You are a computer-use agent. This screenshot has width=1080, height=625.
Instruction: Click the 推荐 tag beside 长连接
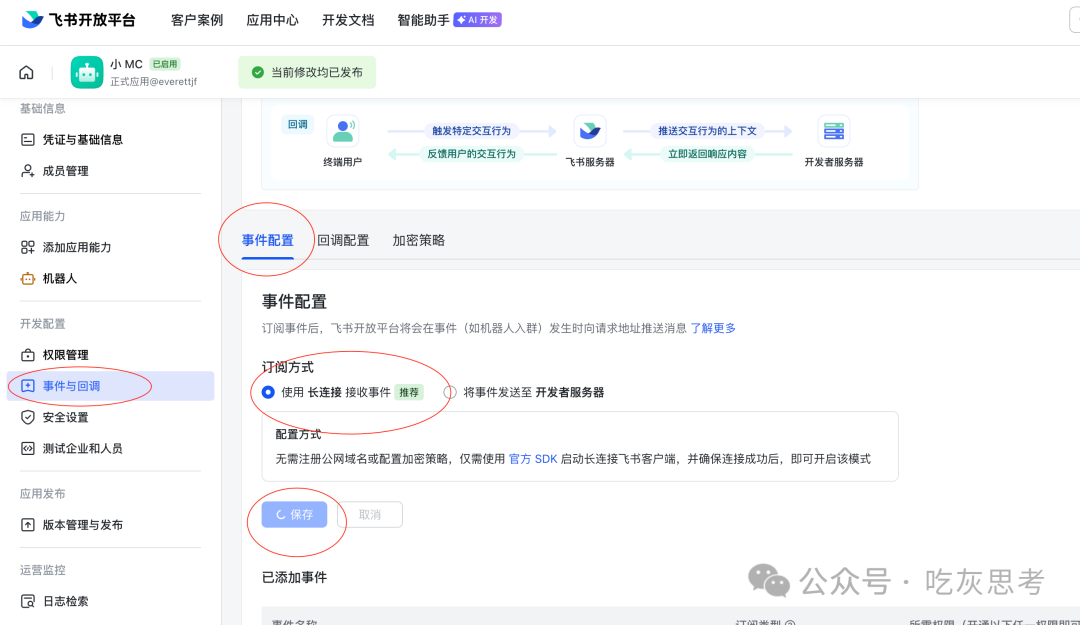tap(409, 392)
